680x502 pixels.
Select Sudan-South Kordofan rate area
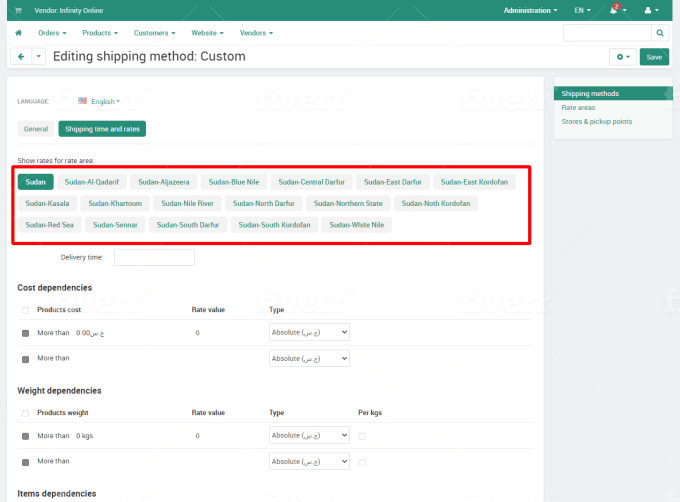coord(274,225)
